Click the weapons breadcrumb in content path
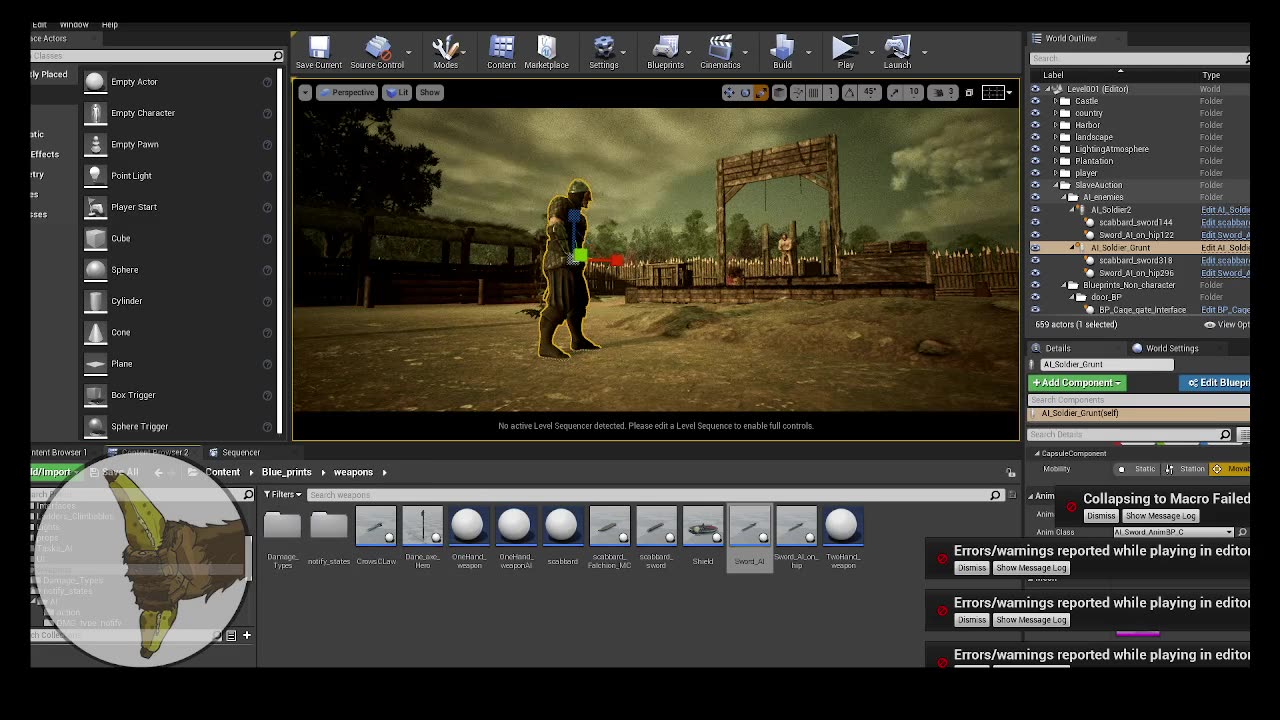This screenshot has height=720, width=1280. [x=353, y=472]
